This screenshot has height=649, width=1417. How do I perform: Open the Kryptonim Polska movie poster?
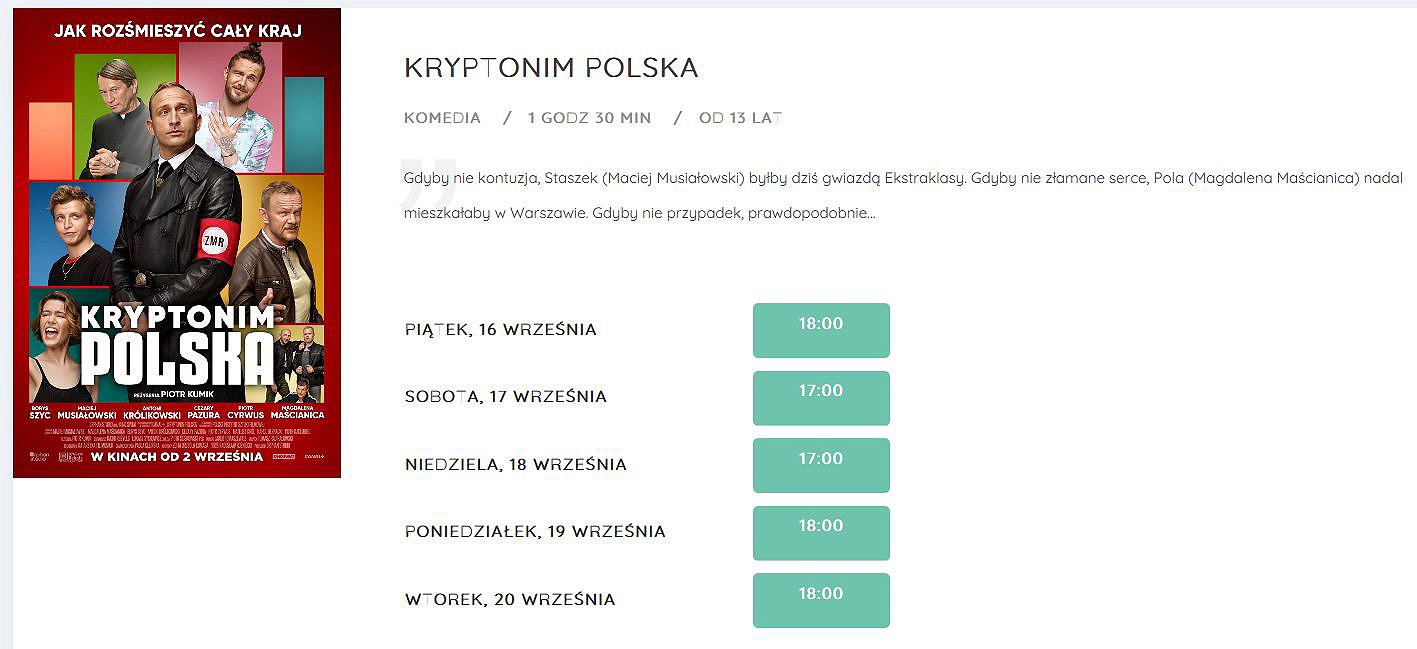pyautogui.click(x=177, y=243)
